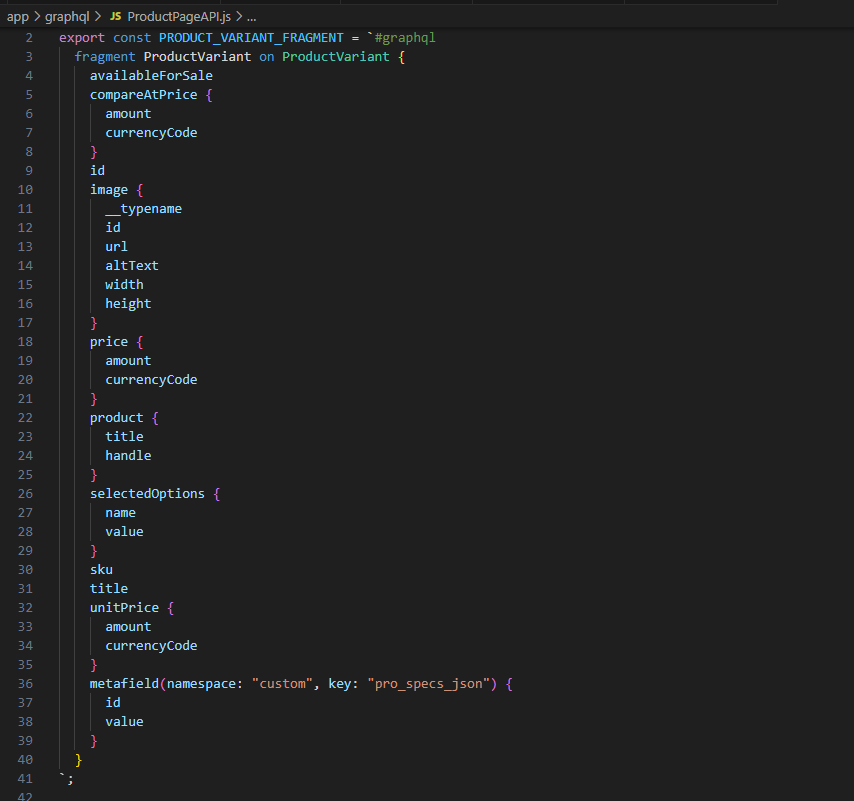Viewport: 854px width, 801px height.
Task: Click 'title' on line 23
Action: (x=124, y=437)
